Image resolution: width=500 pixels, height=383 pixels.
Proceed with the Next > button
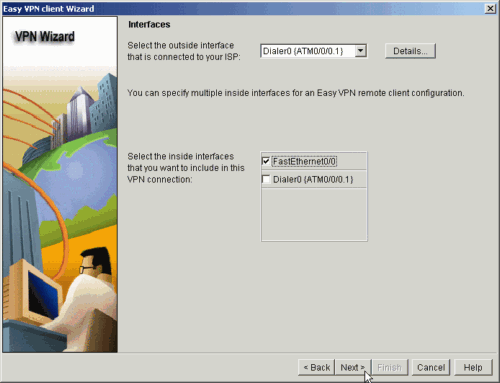click(x=353, y=367)
